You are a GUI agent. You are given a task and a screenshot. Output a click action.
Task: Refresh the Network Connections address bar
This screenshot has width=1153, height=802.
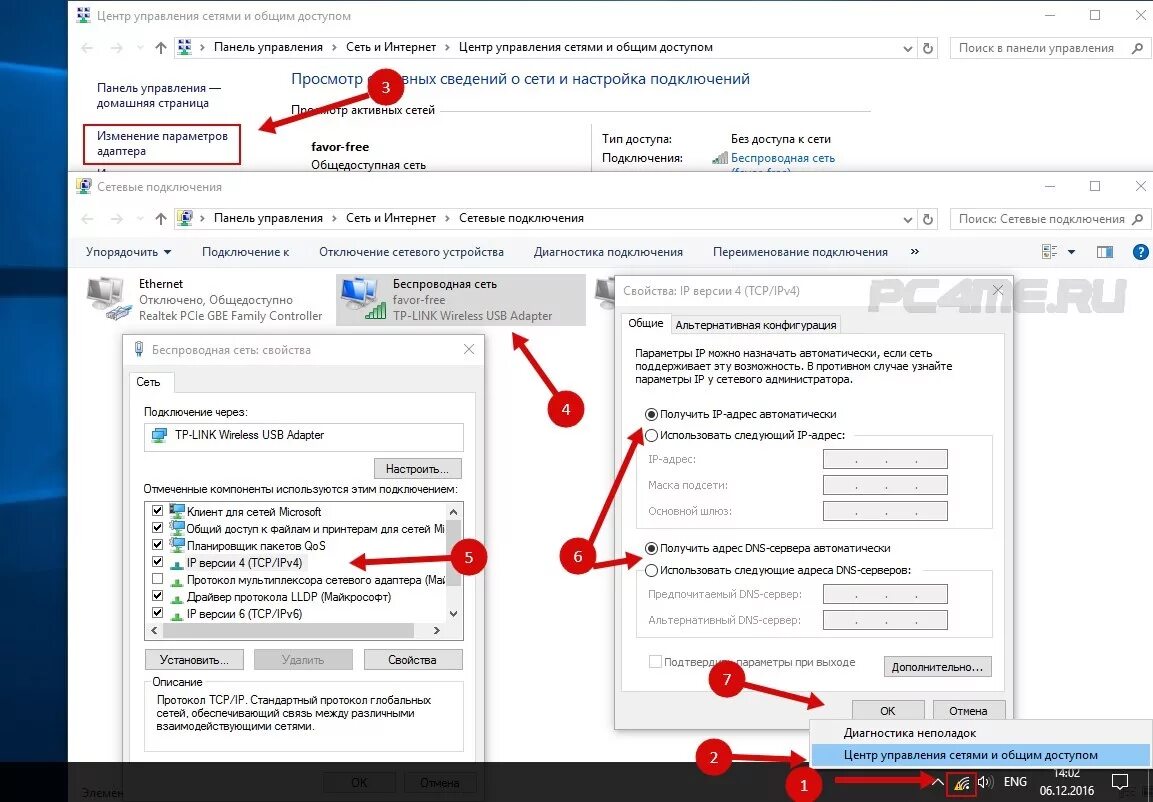[x=928, y=218]
